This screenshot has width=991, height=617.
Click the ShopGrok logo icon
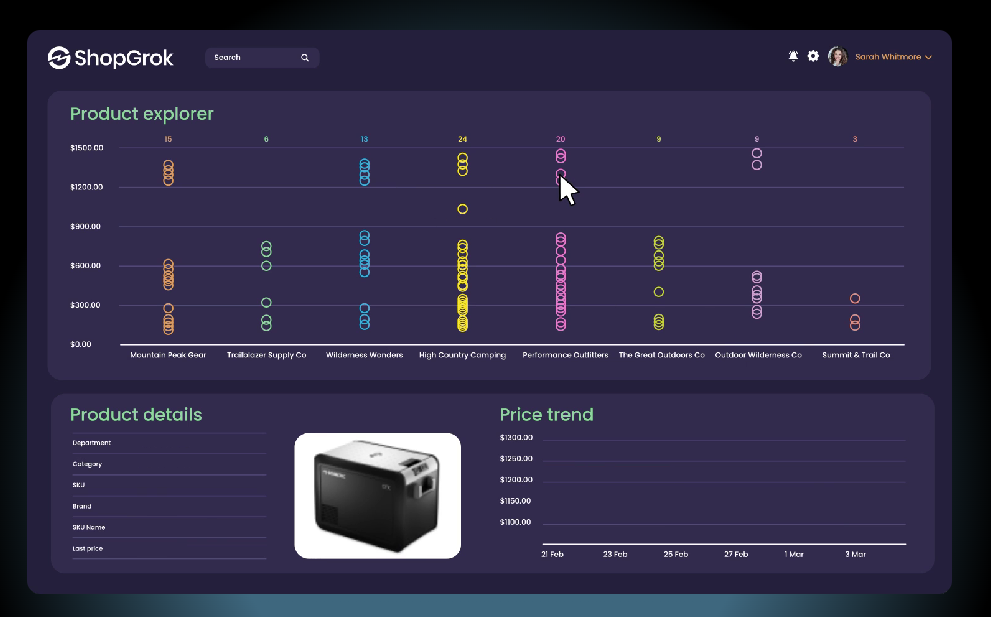59,58
